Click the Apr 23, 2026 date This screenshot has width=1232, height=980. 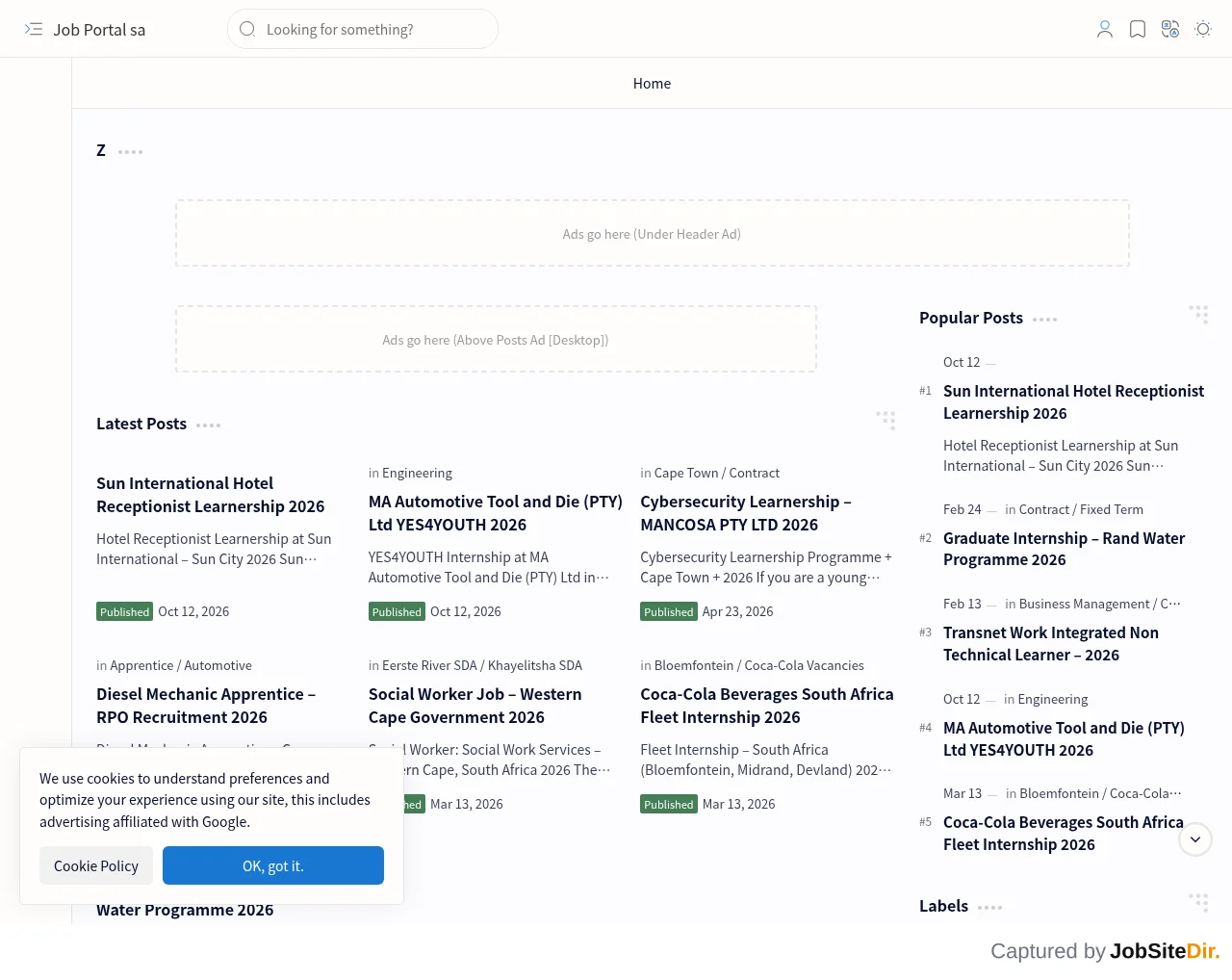pyautogui.click(x=738, y=611)
